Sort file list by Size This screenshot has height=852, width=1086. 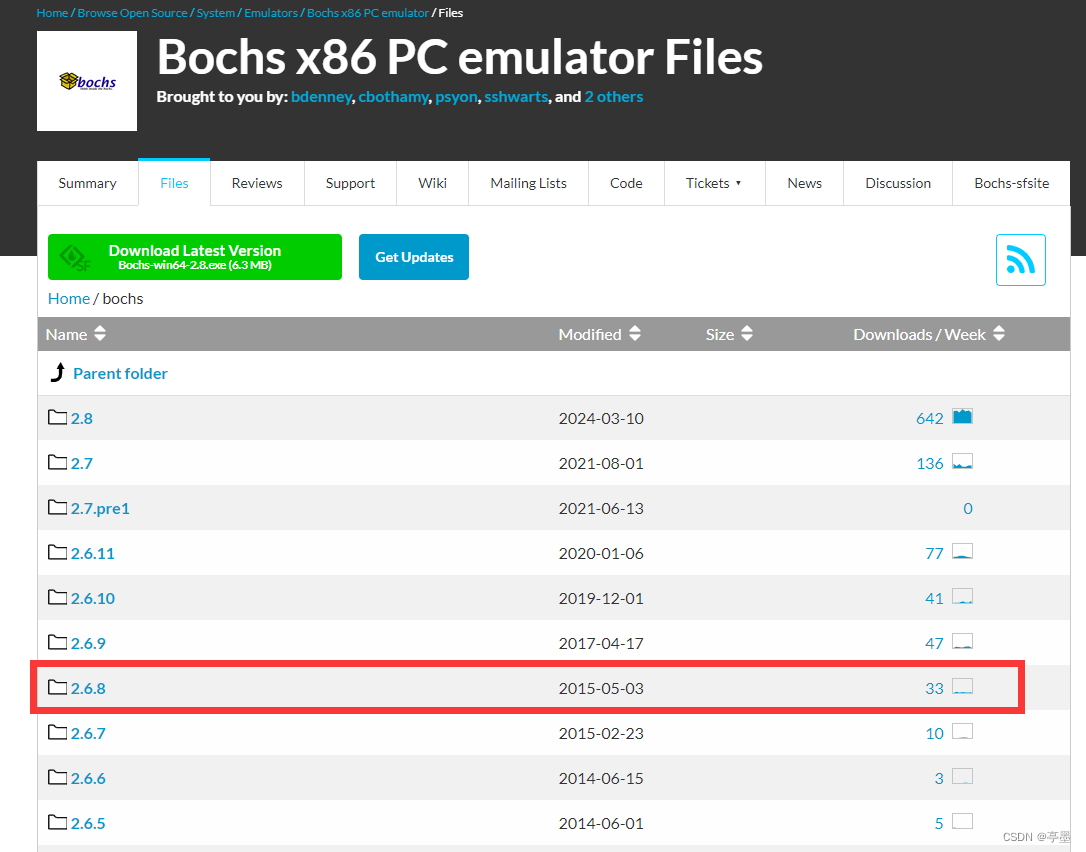pos(729,334)
